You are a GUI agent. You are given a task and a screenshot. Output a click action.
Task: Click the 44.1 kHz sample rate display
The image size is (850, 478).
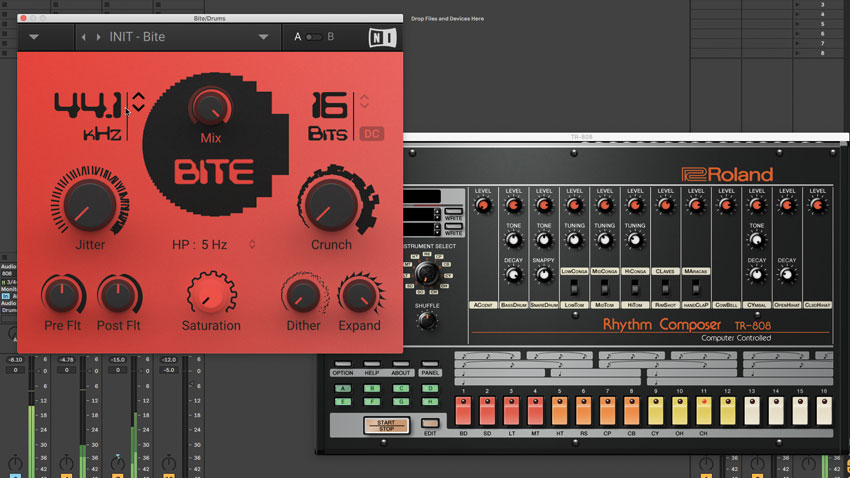click(x=88, y=117)
